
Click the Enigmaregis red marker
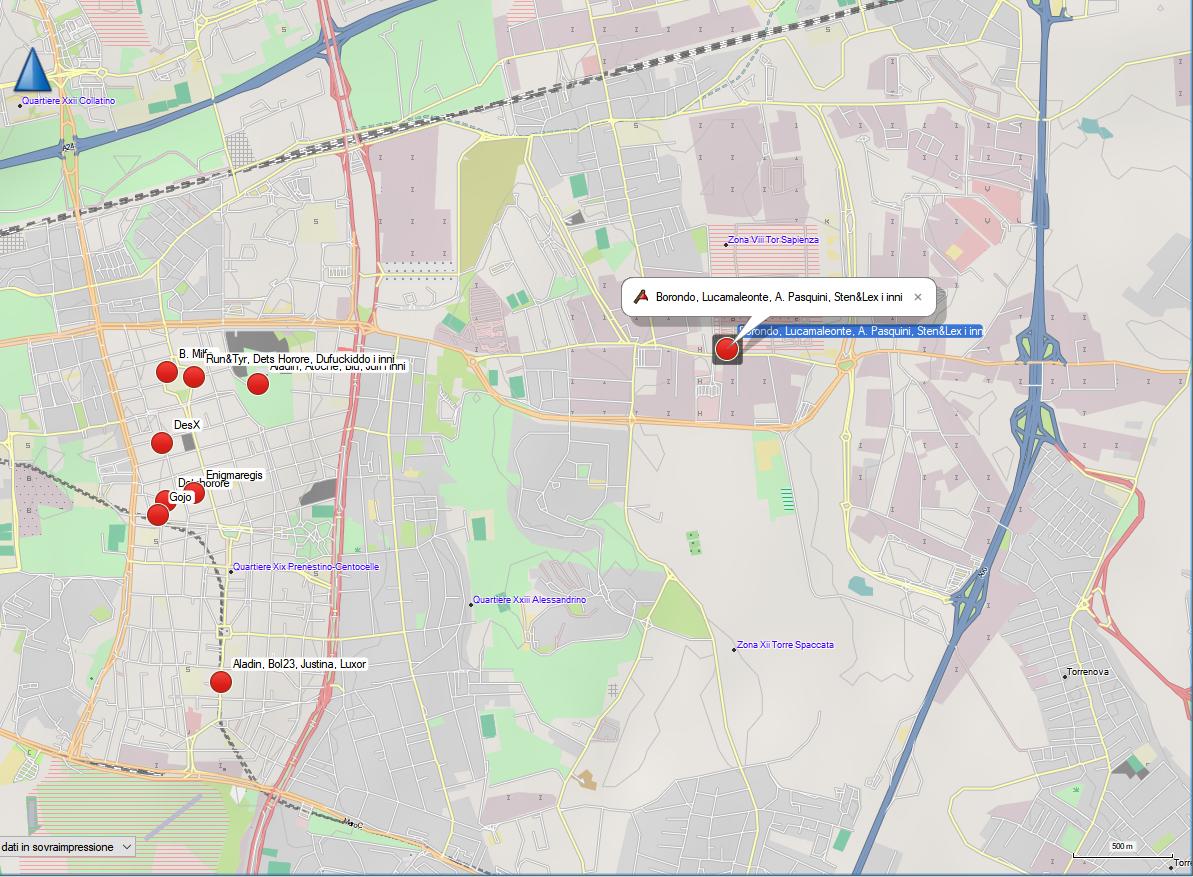point(194,492)
